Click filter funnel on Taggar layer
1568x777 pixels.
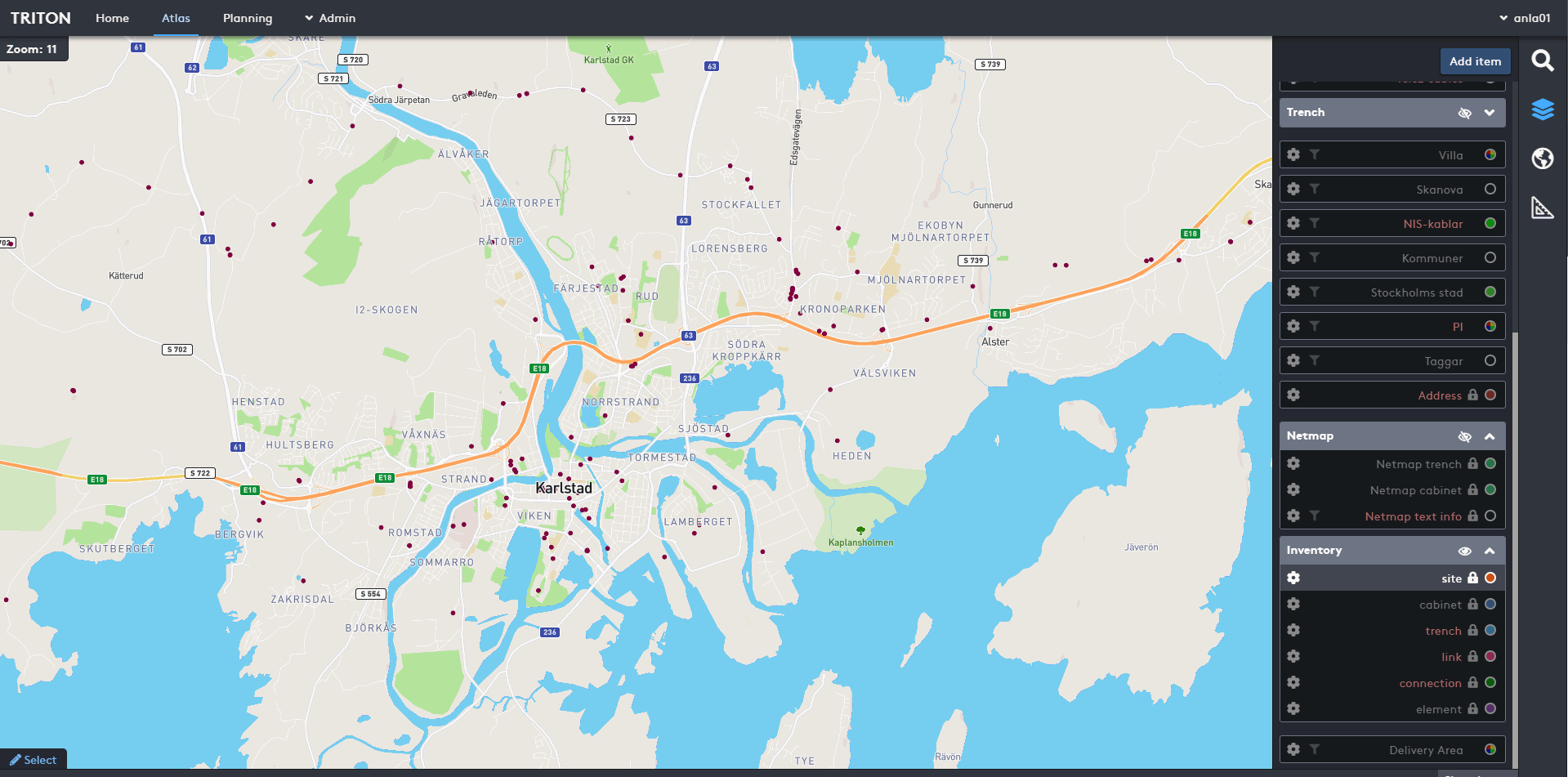click(x=1314, y=360)
